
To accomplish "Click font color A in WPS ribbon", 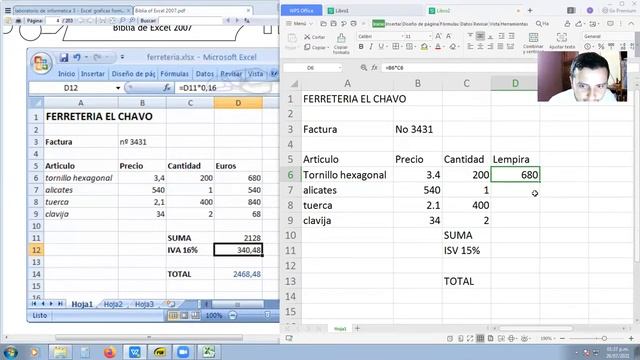I will coord(438,47).
